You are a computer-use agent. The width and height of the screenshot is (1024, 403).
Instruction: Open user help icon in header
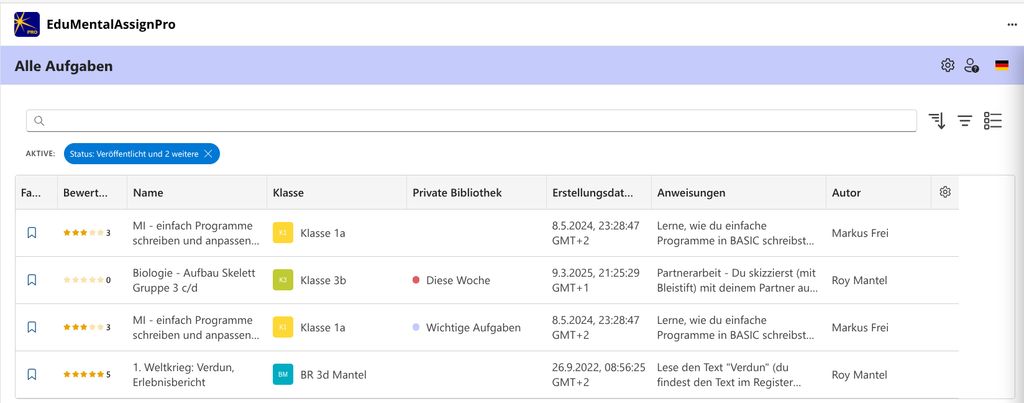pos(972,65)
